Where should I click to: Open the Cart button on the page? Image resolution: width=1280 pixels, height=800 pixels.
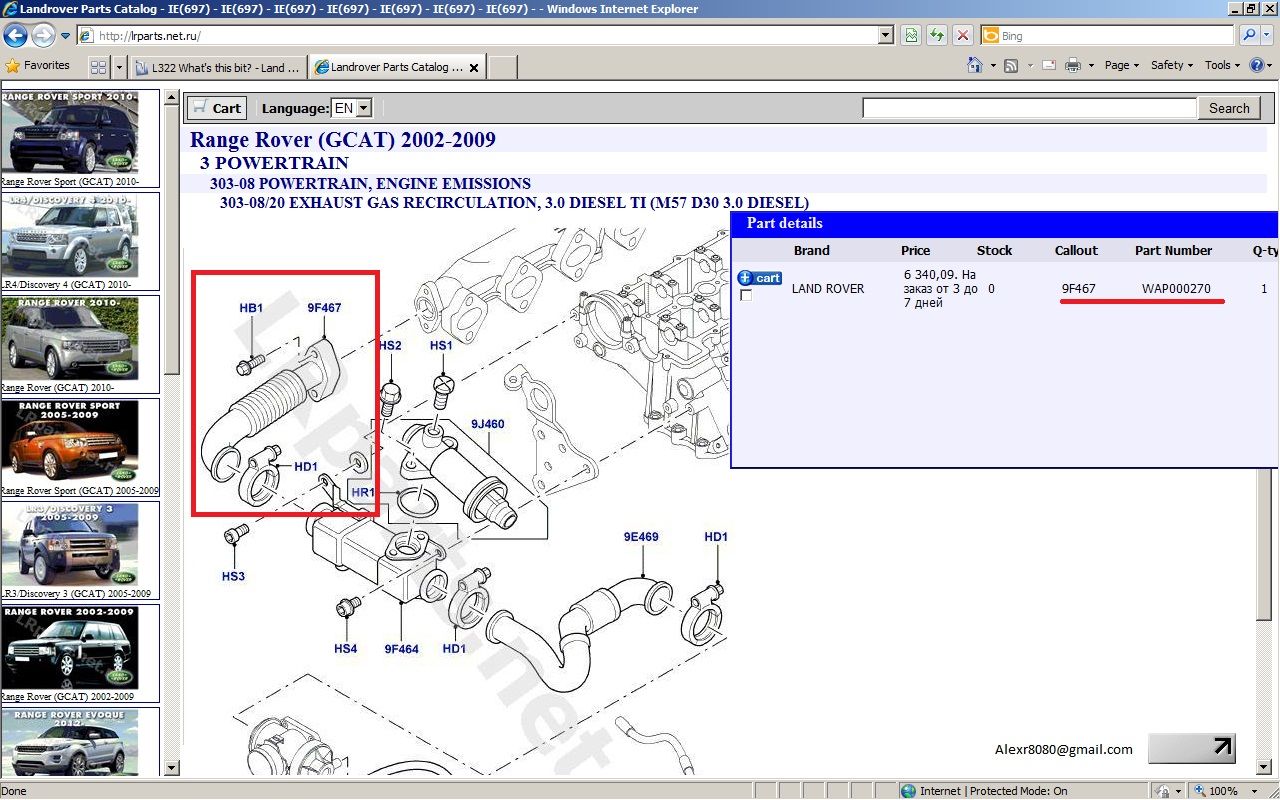click(x=217, y=108)
